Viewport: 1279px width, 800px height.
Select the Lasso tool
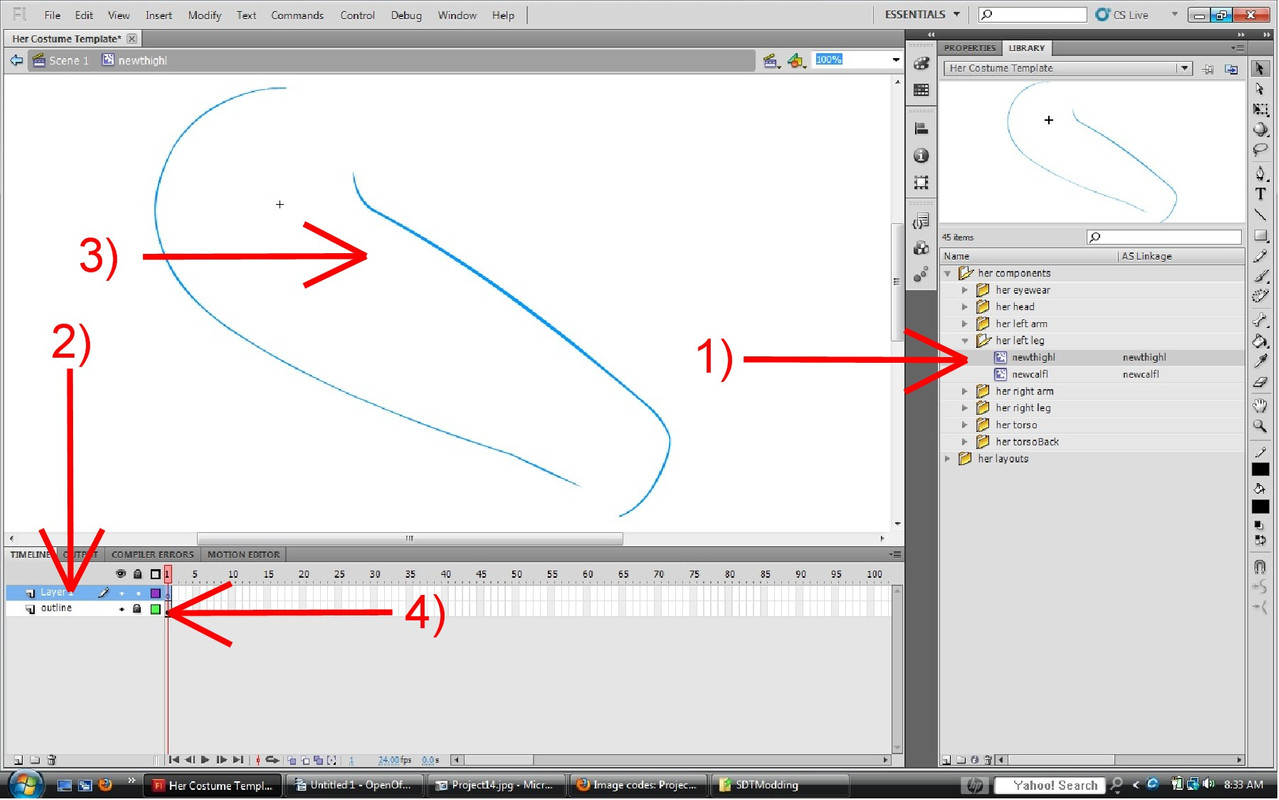click(1260, 150)
